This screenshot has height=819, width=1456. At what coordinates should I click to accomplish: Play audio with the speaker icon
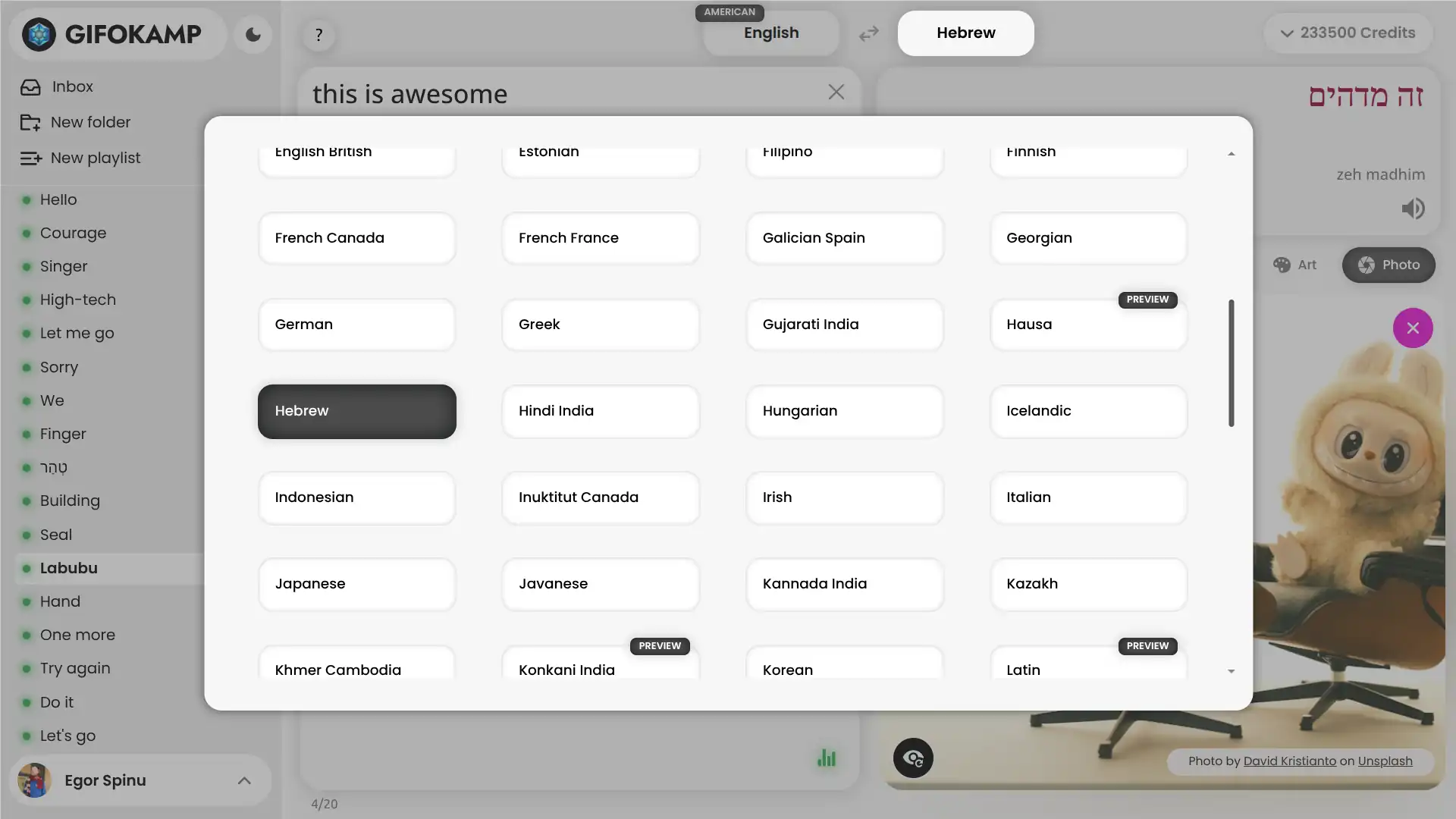1414,208
